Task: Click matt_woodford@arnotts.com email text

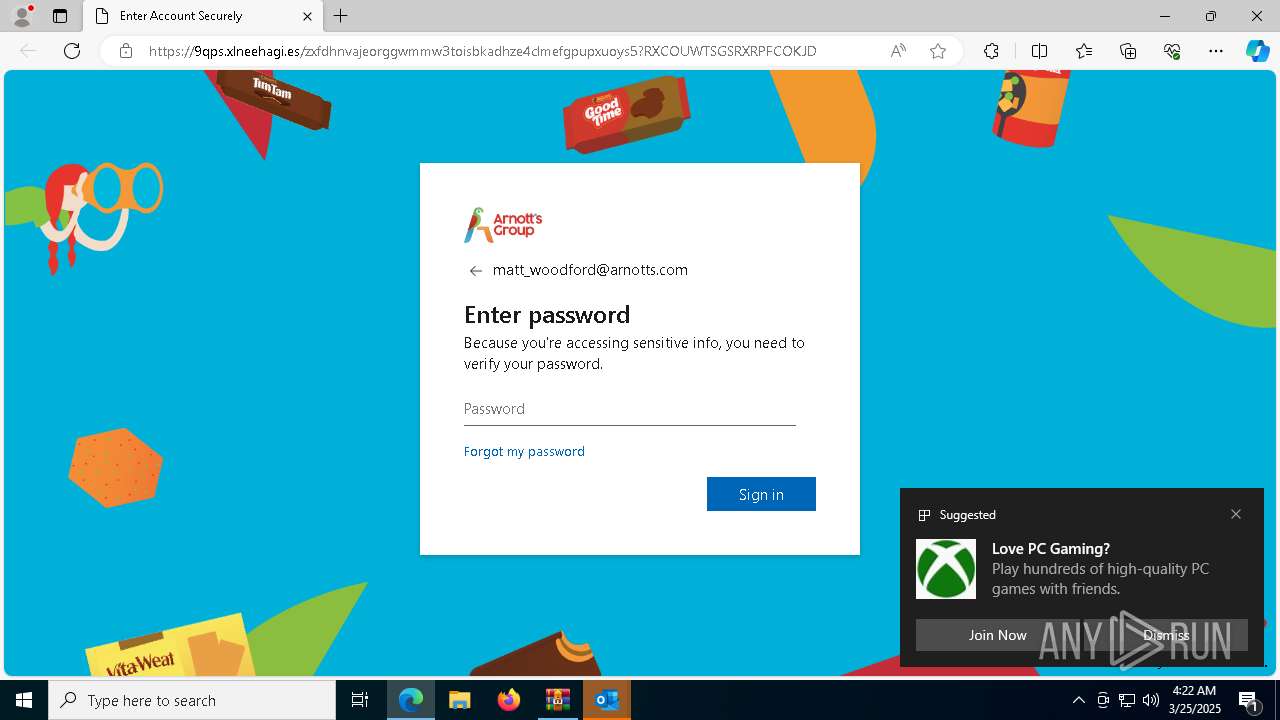Action: click(x=590, y=270)
